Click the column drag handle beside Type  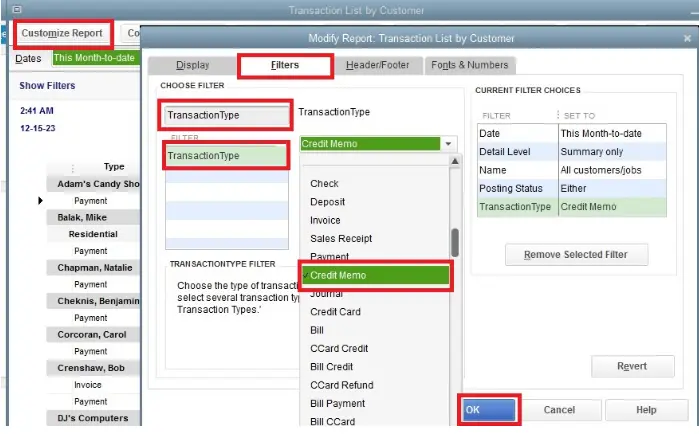point(73,168)
